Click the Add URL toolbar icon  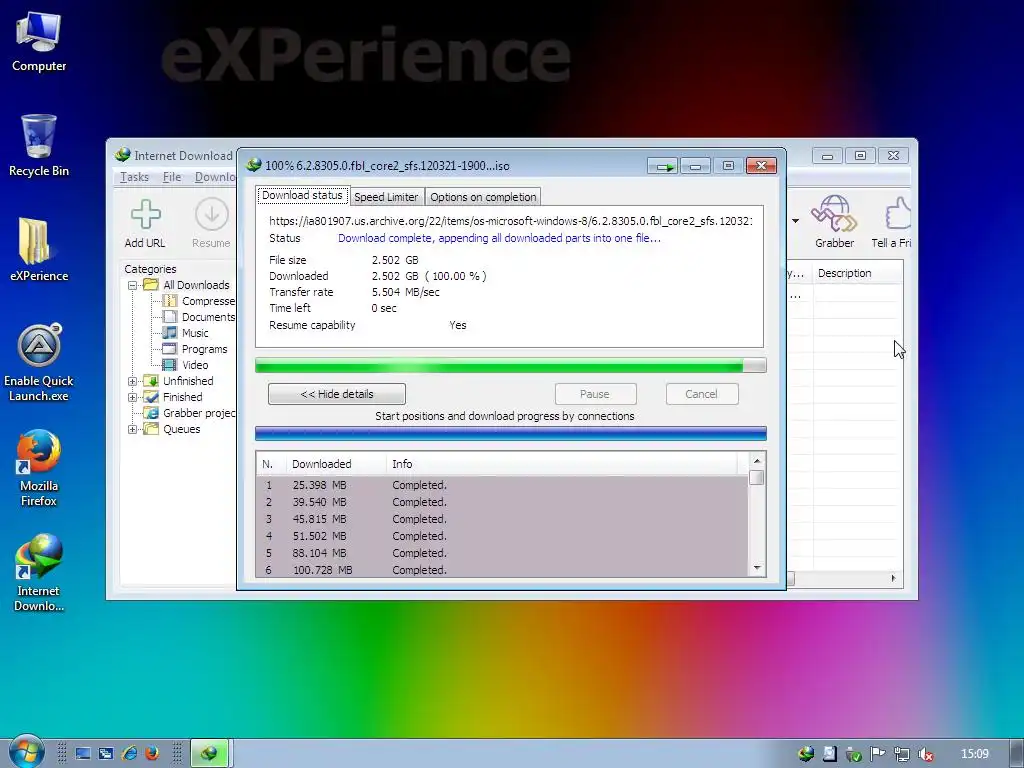point(145,215)
